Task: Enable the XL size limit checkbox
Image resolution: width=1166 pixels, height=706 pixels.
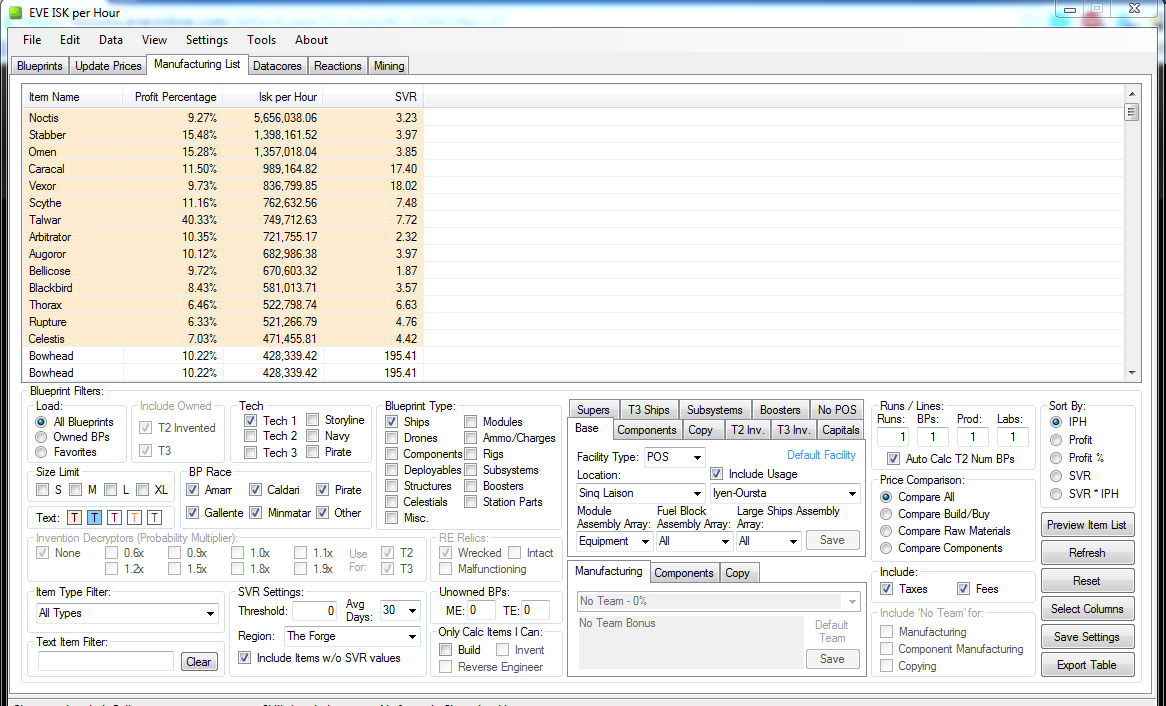Action: 143,490
